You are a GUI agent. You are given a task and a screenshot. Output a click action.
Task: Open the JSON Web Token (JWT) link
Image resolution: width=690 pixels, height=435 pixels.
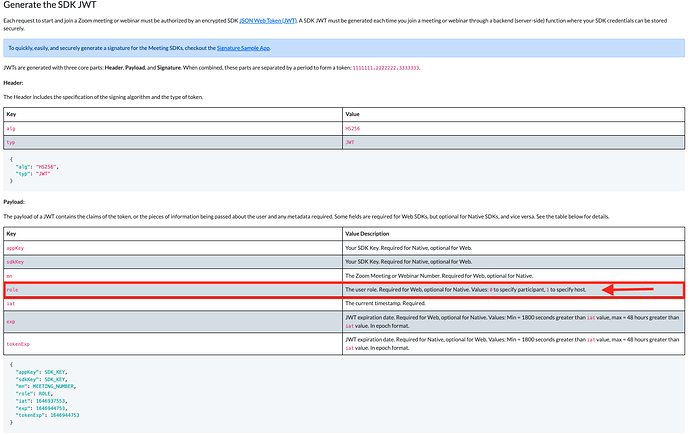[268, 21]
